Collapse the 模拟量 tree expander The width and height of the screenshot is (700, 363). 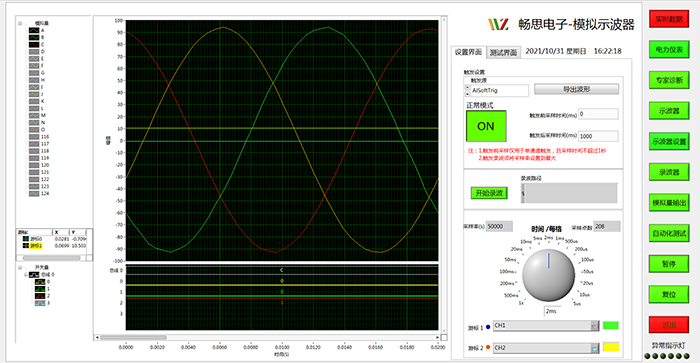point(20,23)
